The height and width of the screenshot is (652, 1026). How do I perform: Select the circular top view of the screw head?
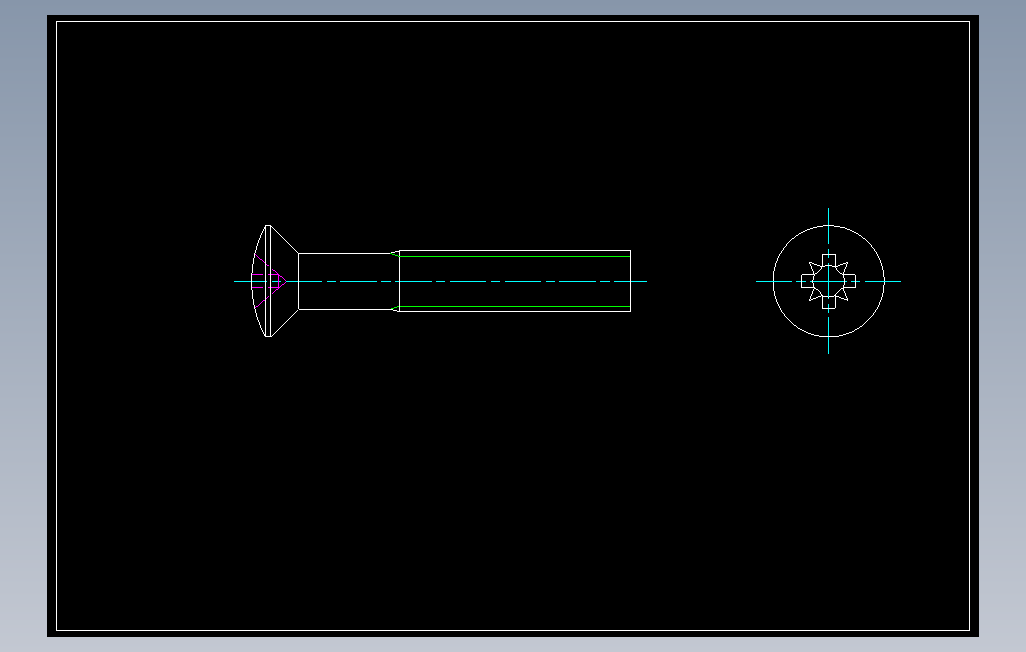pyautogui.click(x=828, y=281)
